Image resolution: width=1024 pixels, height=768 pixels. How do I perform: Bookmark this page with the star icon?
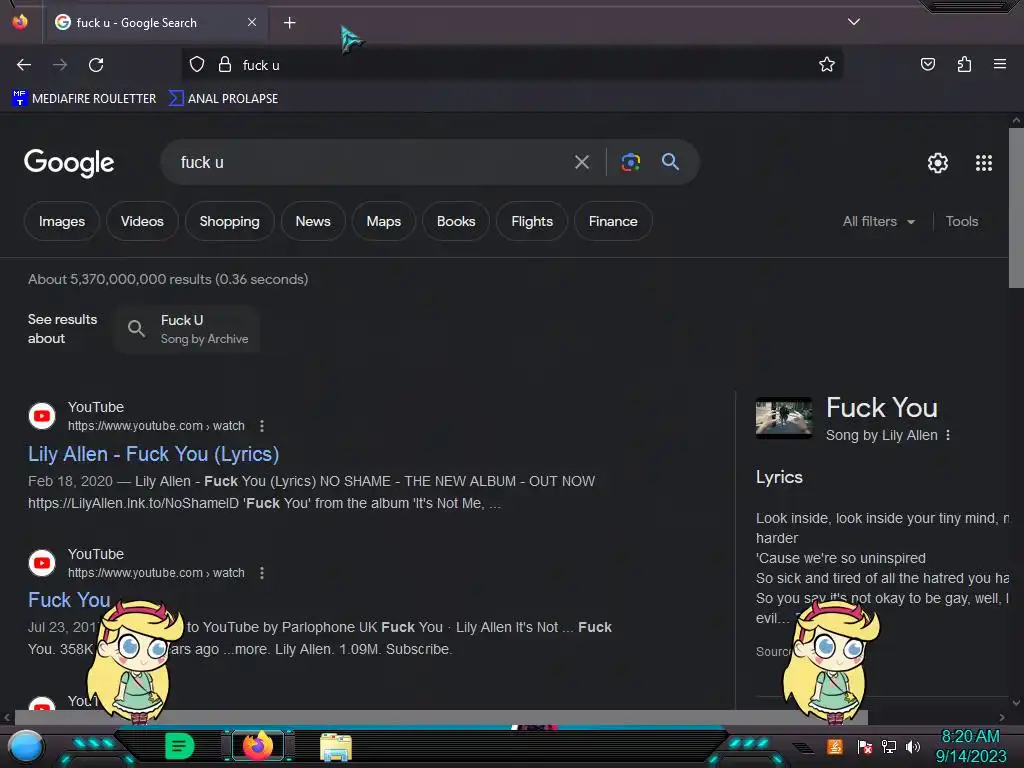tap(827, 65)
